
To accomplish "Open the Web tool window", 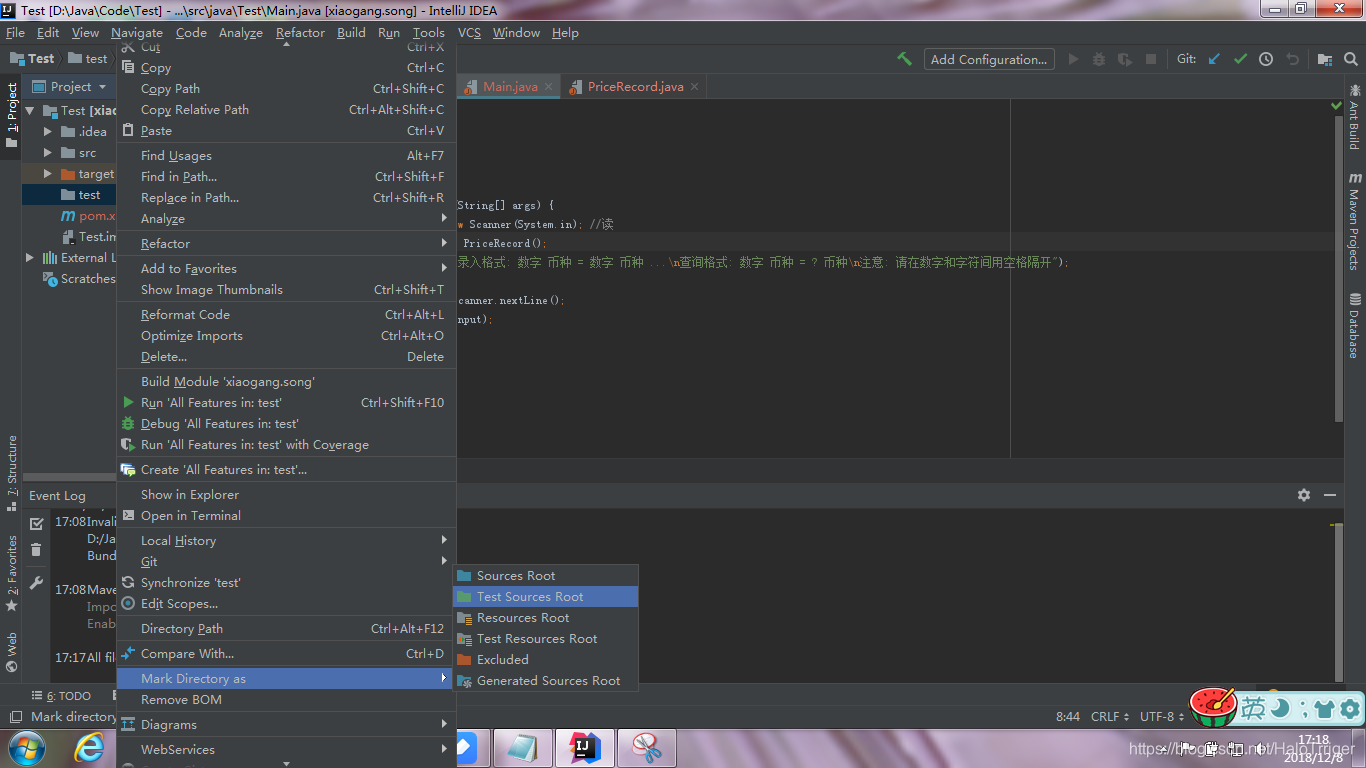I will click(x=12, y=651).
